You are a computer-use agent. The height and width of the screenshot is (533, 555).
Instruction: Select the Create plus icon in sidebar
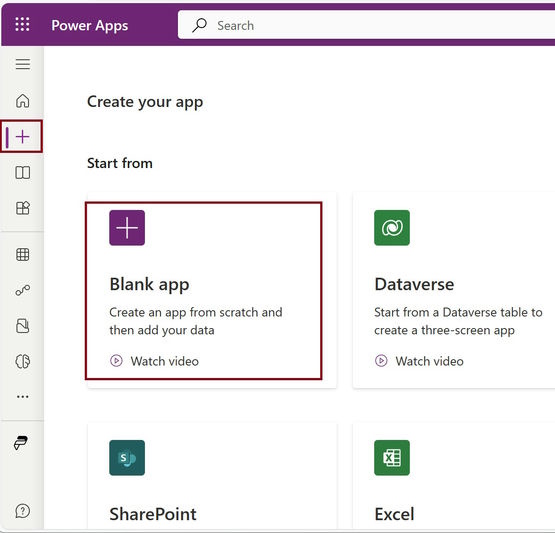click(x=23, y=137)
